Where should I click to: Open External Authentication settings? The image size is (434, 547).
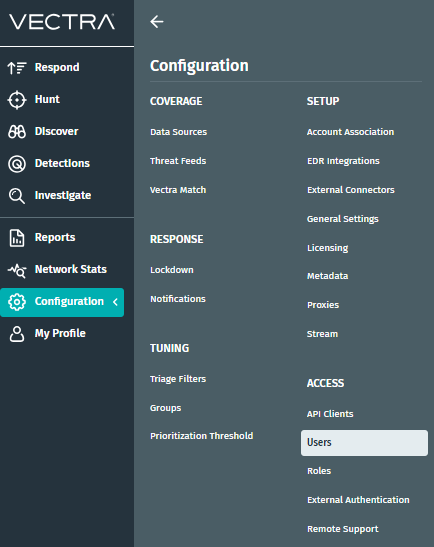(358, 500)
